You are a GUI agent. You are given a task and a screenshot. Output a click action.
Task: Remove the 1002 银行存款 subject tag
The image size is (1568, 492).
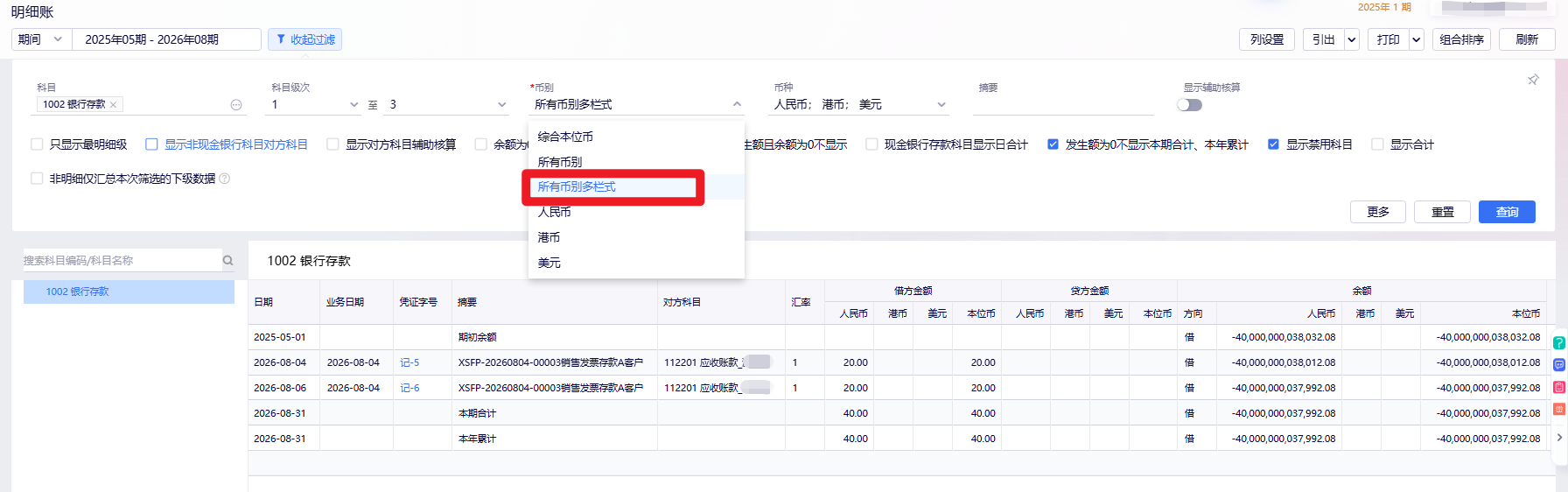113,104
